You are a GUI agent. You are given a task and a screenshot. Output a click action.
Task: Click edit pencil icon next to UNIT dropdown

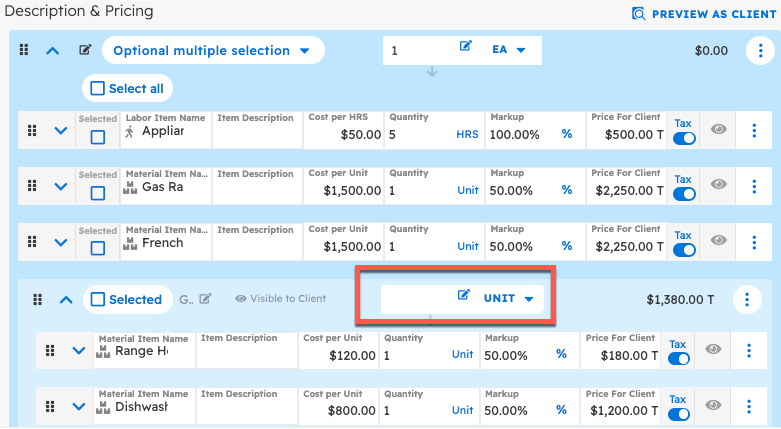click(x=464, y=298)
